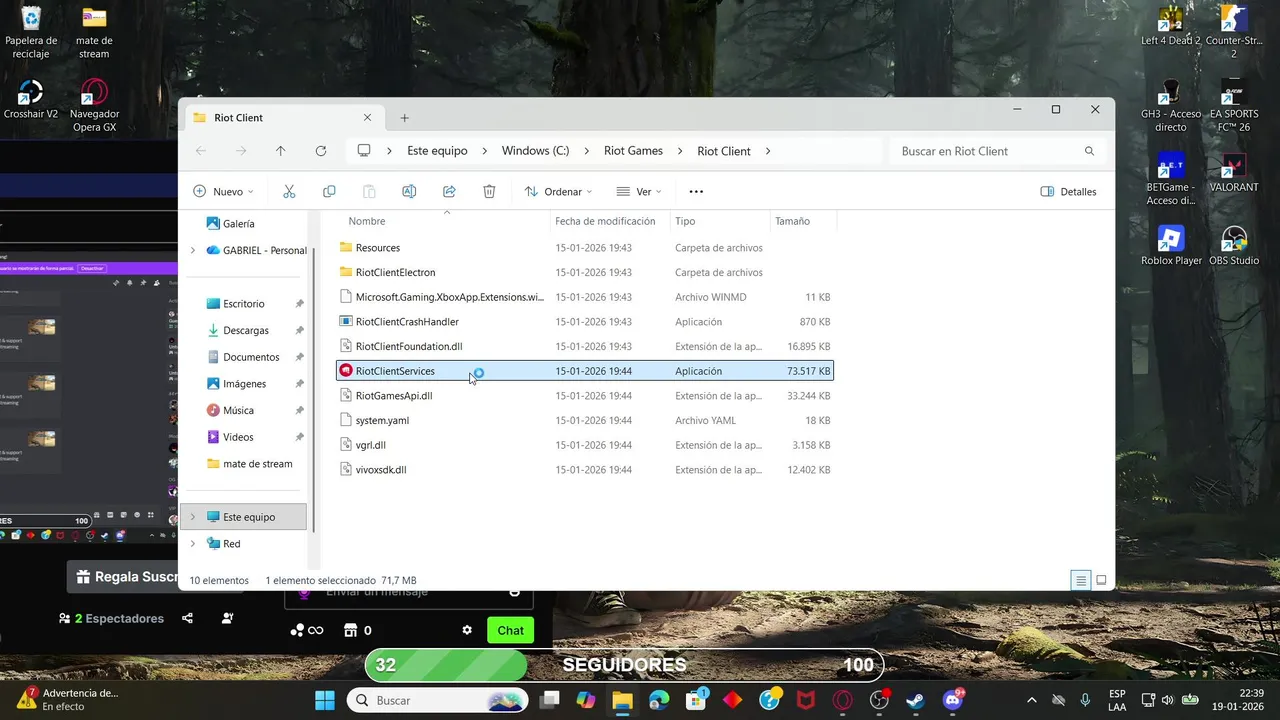Screen dimensions: 1280x720
Task: Switch to large thumbnails view icon
Action: (1101, 580)
